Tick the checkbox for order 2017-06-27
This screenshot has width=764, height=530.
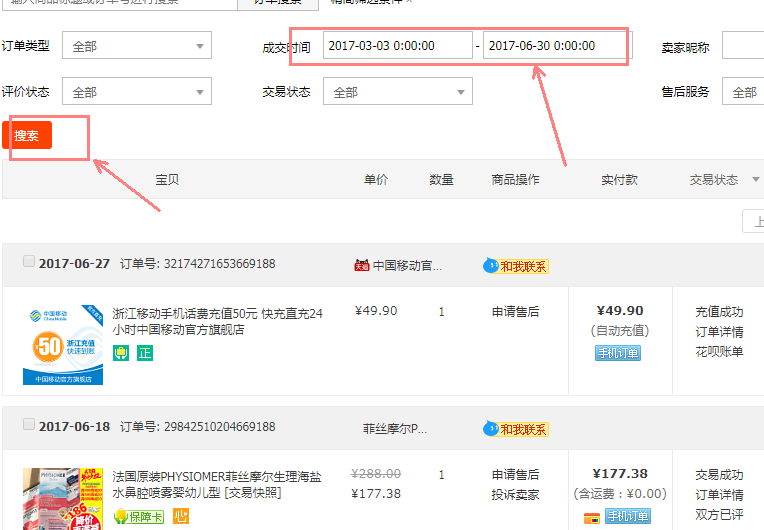tap(29, 261)
